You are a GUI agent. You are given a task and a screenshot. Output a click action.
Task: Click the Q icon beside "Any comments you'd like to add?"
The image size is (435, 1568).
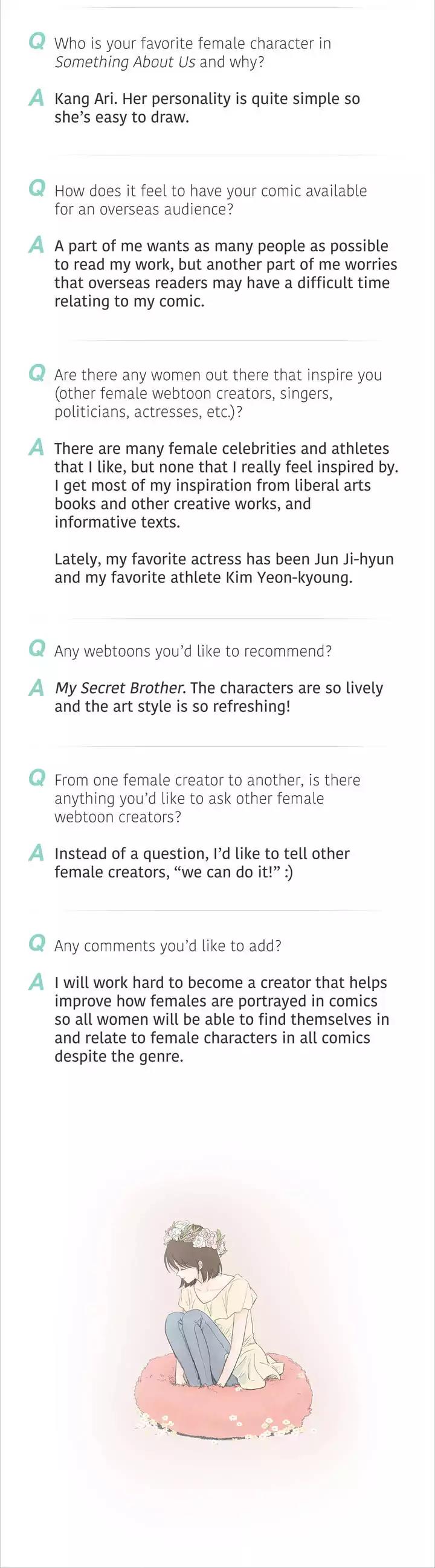[x=37, y=943]
